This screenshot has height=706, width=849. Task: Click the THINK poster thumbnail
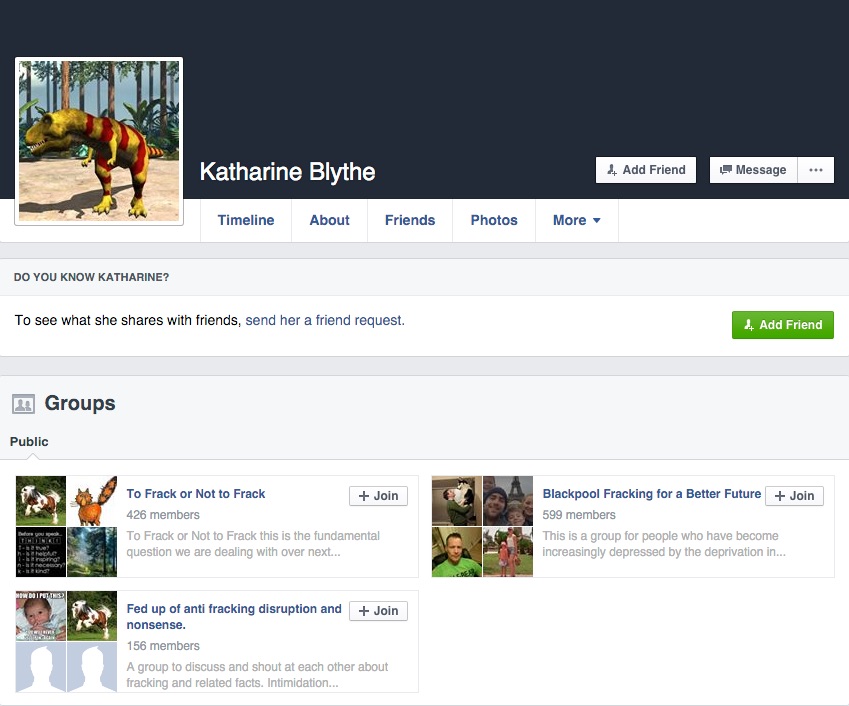tap(41, 552)
